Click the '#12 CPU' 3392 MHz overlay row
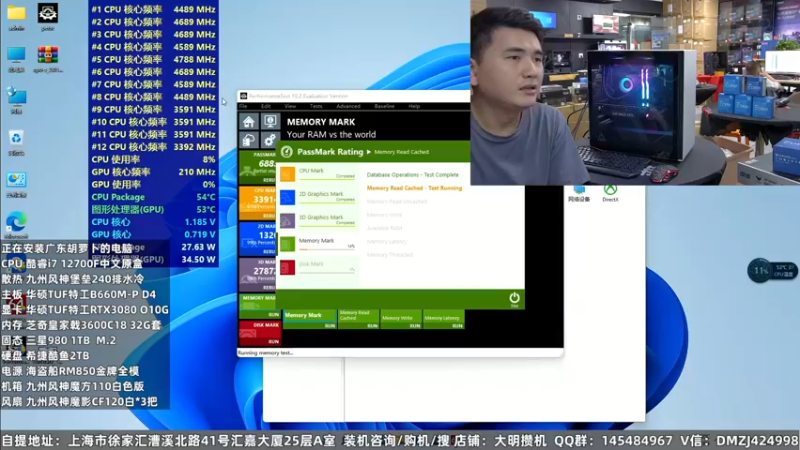This screenshot has width=800, height=450. coord(154,147)
